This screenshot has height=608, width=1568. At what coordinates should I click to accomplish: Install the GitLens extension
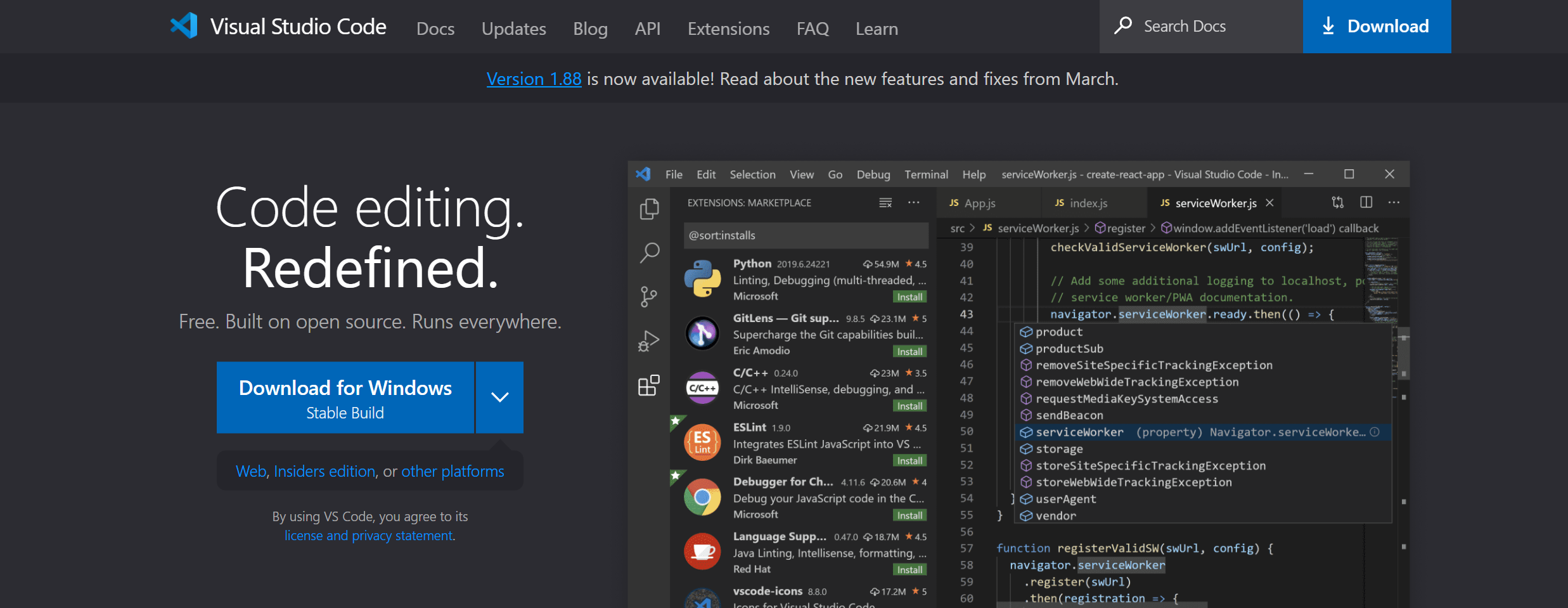[909, 351]
